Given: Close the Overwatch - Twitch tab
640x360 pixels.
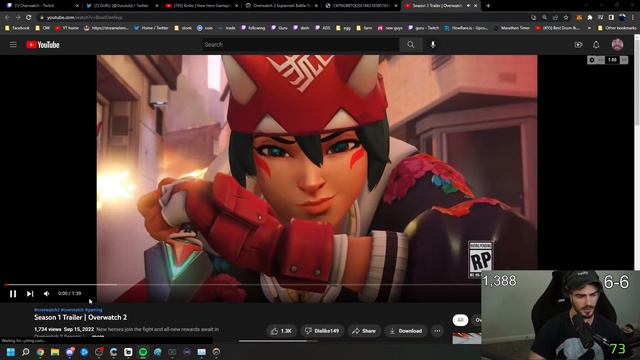Looking at the screenshot, I should tap(77, 6).
